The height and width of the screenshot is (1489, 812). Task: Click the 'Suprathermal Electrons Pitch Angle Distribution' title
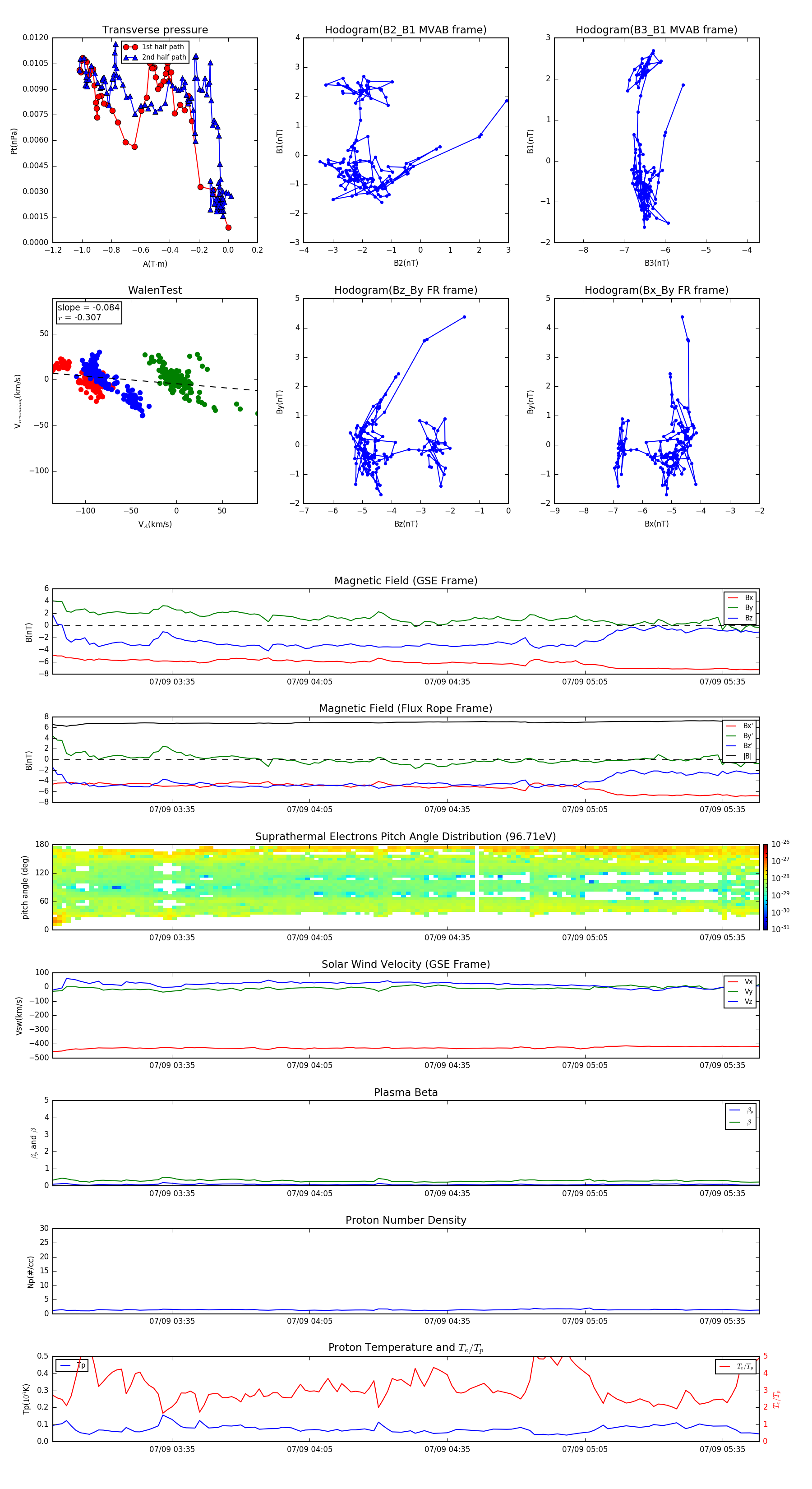[x=406, y=837]
